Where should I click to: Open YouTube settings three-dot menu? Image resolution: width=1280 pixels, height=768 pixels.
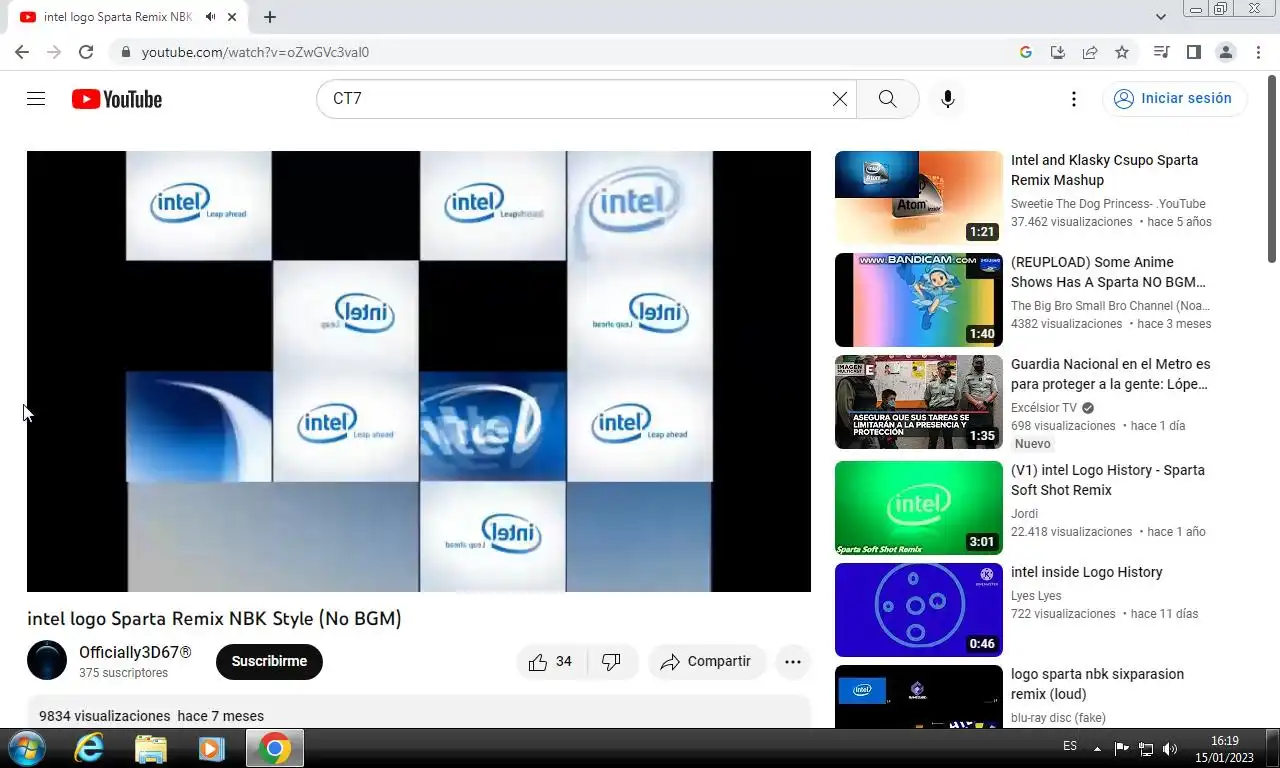1074,99
